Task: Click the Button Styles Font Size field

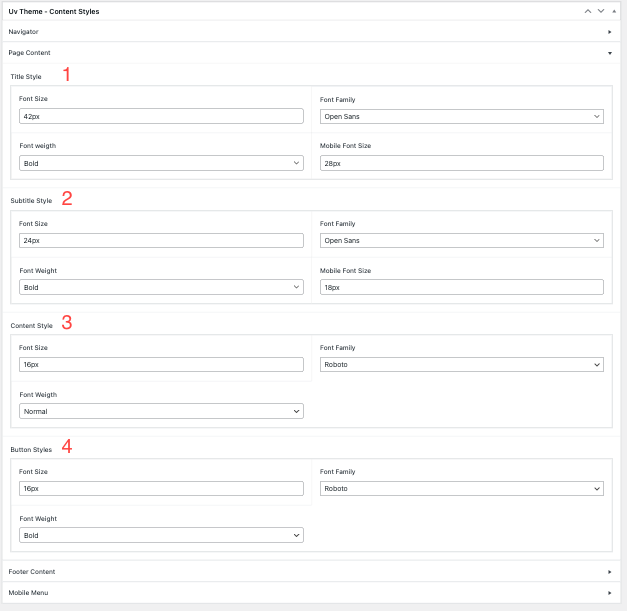Action: point(161,488)
